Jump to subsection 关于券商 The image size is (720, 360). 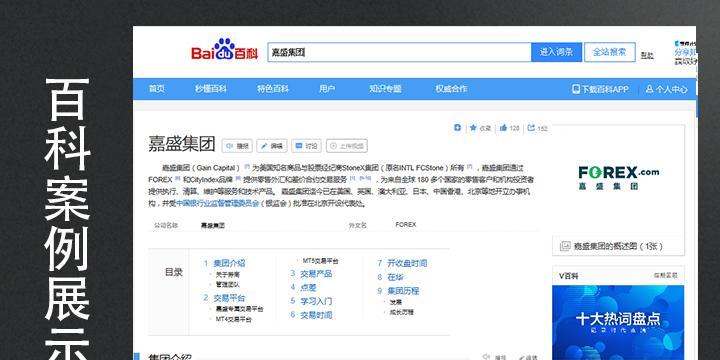228,275
